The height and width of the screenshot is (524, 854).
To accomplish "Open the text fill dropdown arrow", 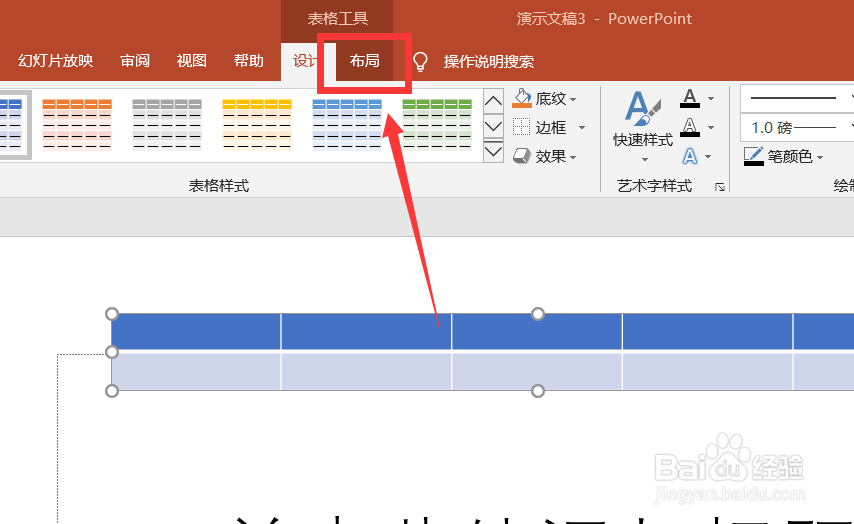I will (711, 99).
